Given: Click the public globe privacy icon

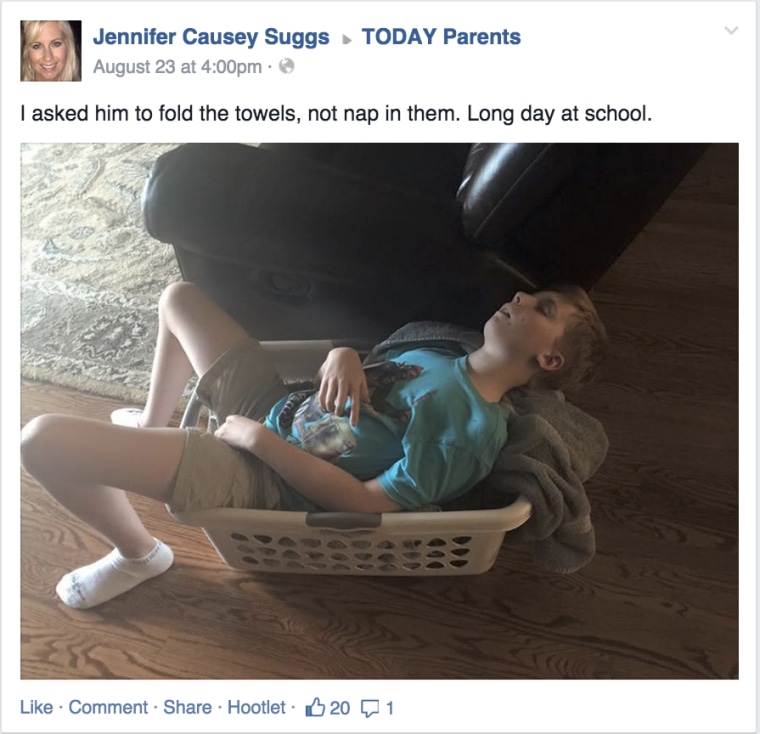Looking at the screenshot, I should 287,66.
